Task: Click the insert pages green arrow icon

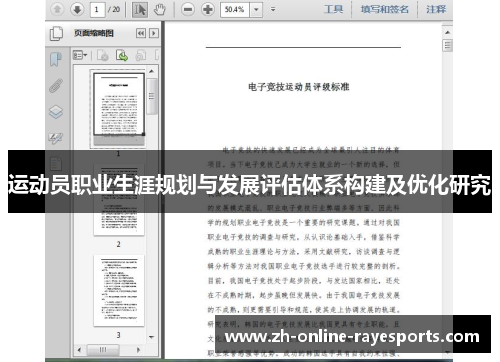Action: point(122,55)
